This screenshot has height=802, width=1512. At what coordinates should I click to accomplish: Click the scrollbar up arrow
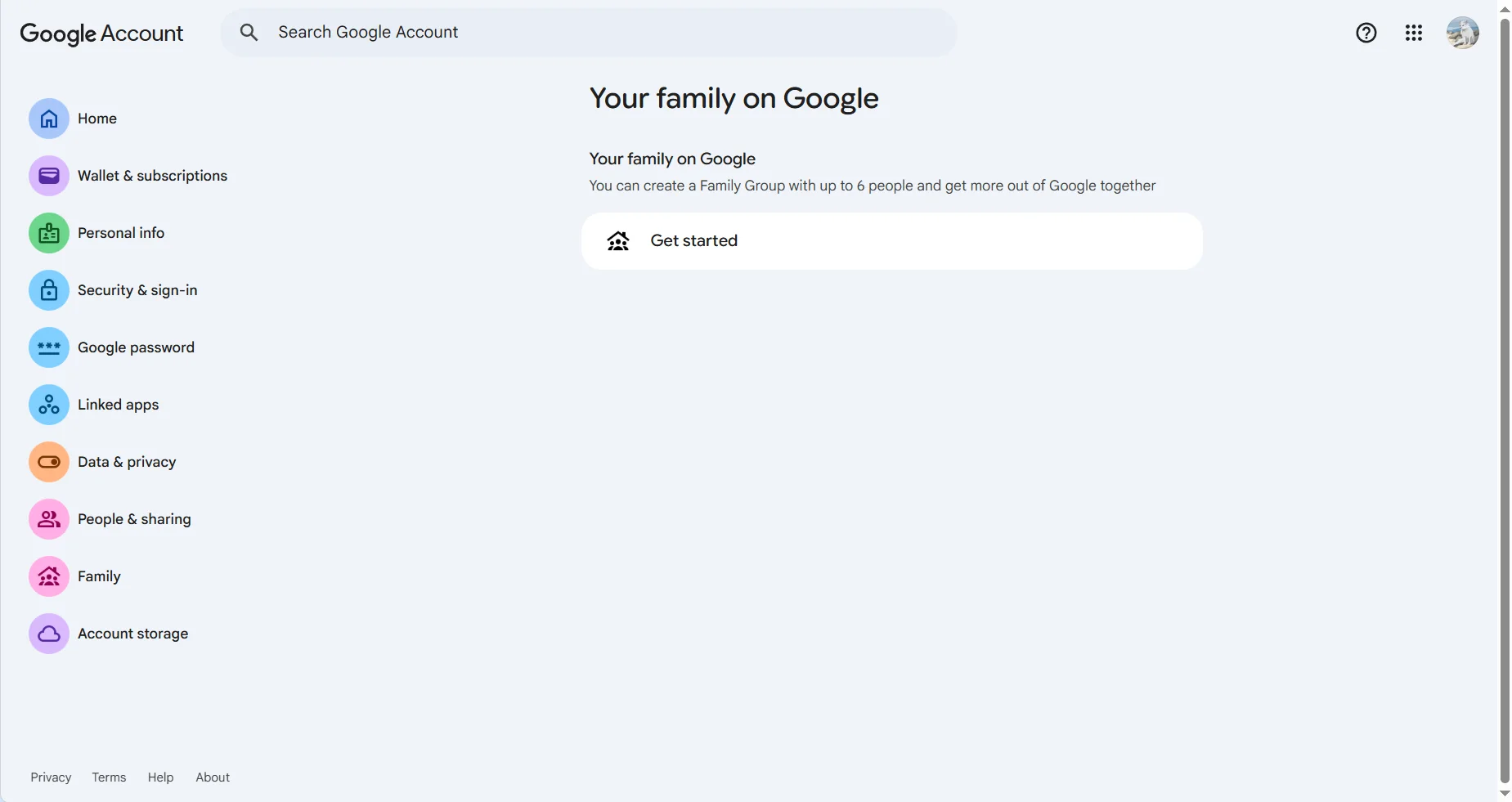click(x=1505, y=9)
